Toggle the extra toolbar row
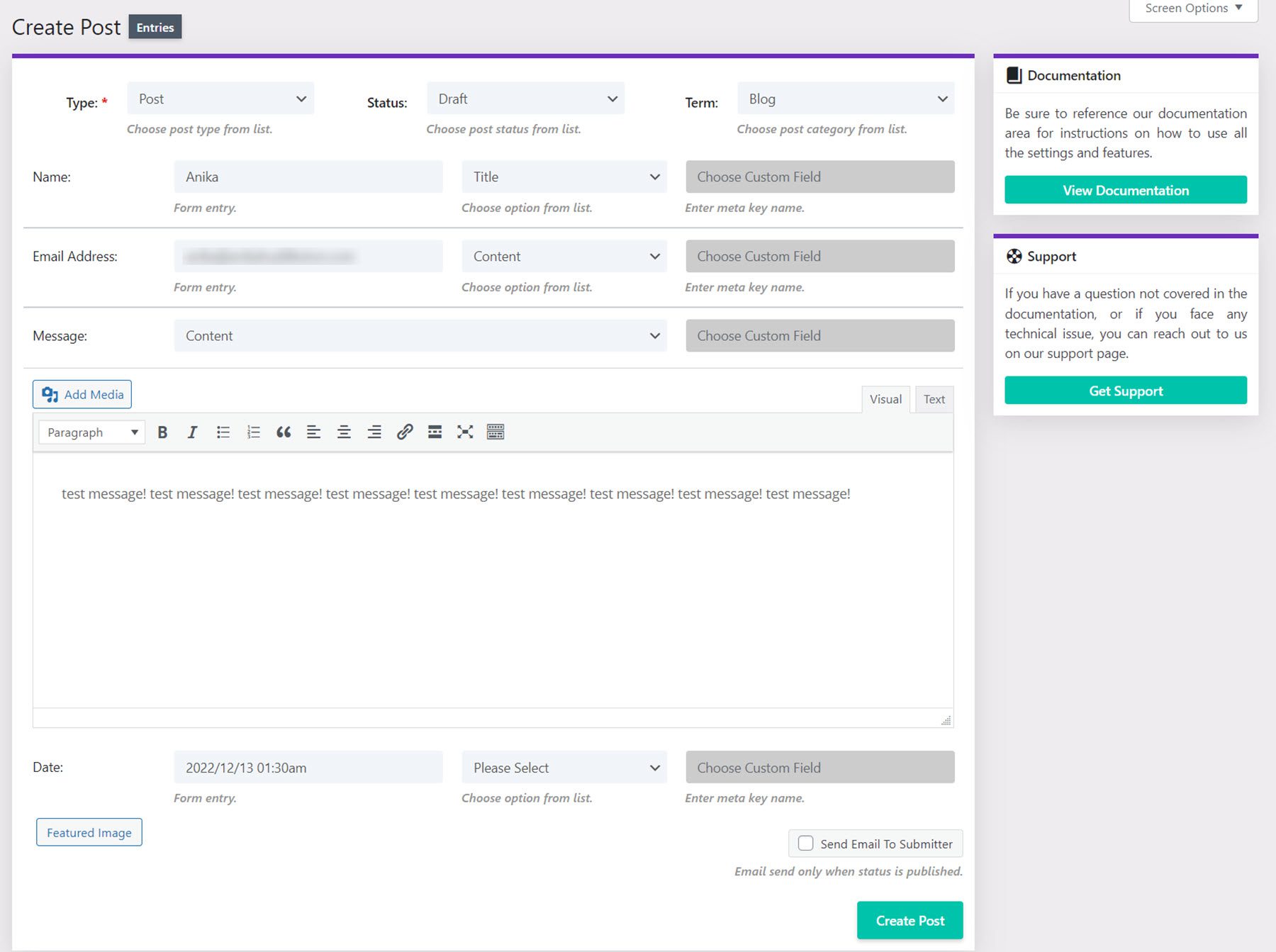The width and height of the screenshot is (1276, 952). click(x=496, y=432)
